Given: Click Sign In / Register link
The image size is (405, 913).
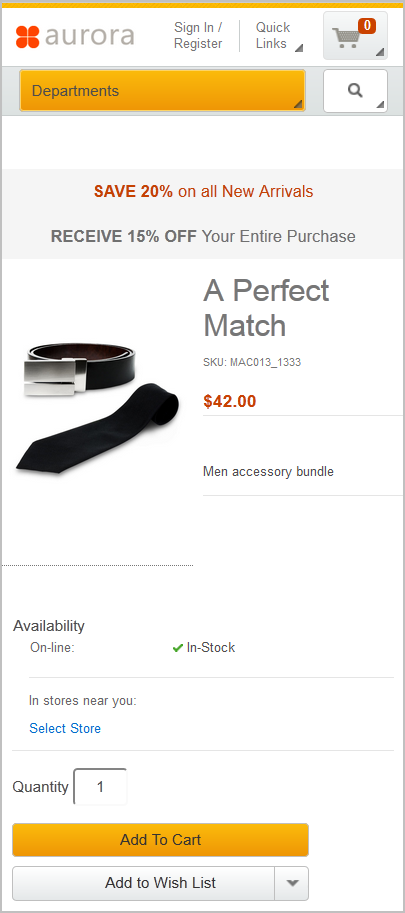Looking at the screenshot, I should coord(198,36).
